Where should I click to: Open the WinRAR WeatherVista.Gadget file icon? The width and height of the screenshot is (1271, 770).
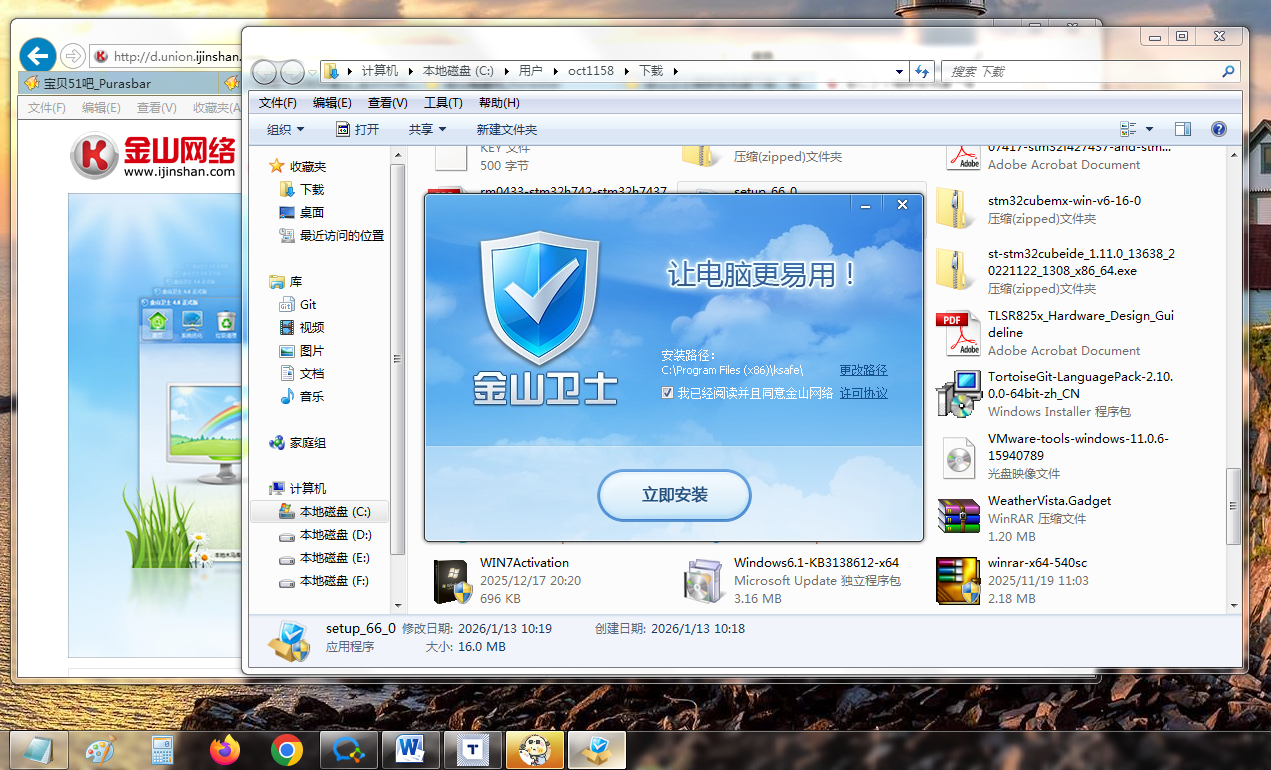pos(958,518)
